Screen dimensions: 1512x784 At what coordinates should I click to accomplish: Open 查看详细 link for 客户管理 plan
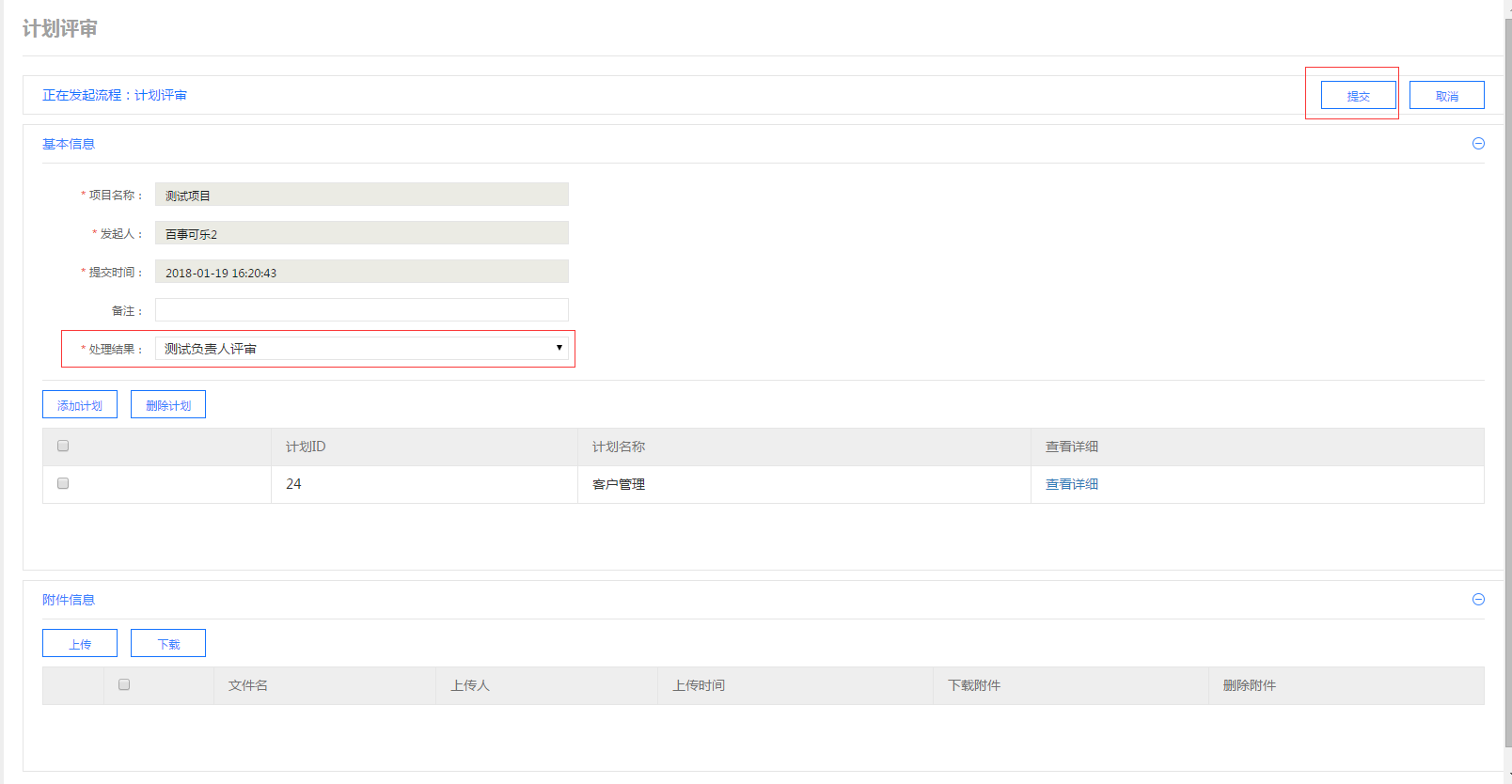tap(1072, 484)
